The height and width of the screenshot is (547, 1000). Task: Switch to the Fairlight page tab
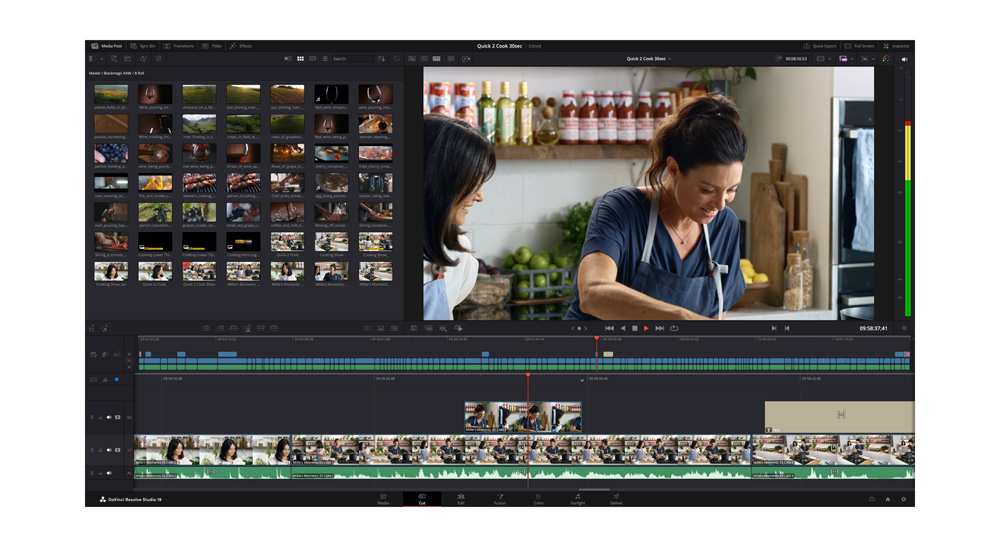click(x=577, y=498)
